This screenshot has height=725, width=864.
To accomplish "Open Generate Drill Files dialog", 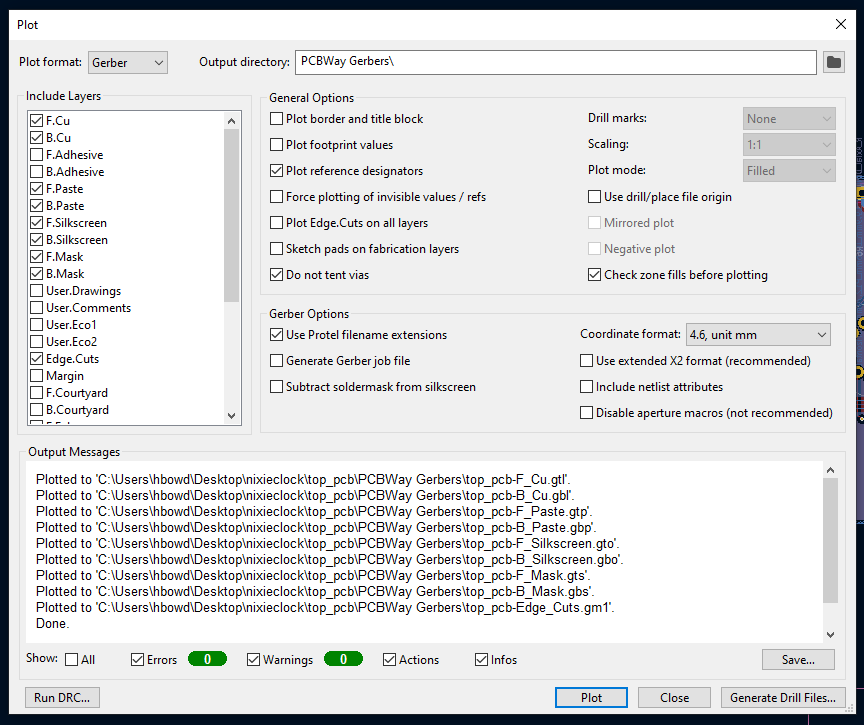I will 783,698.
